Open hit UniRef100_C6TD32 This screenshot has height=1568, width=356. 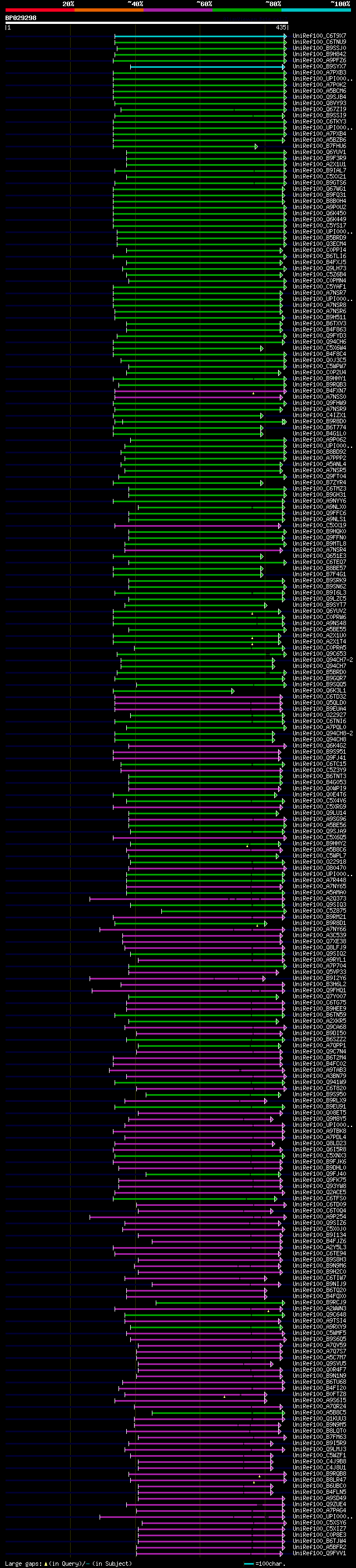319,697
